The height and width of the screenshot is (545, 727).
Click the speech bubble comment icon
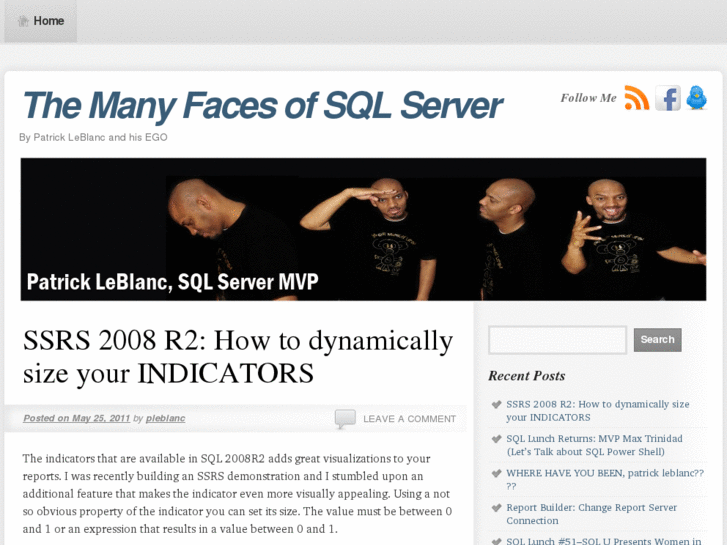tap(345, 418)
